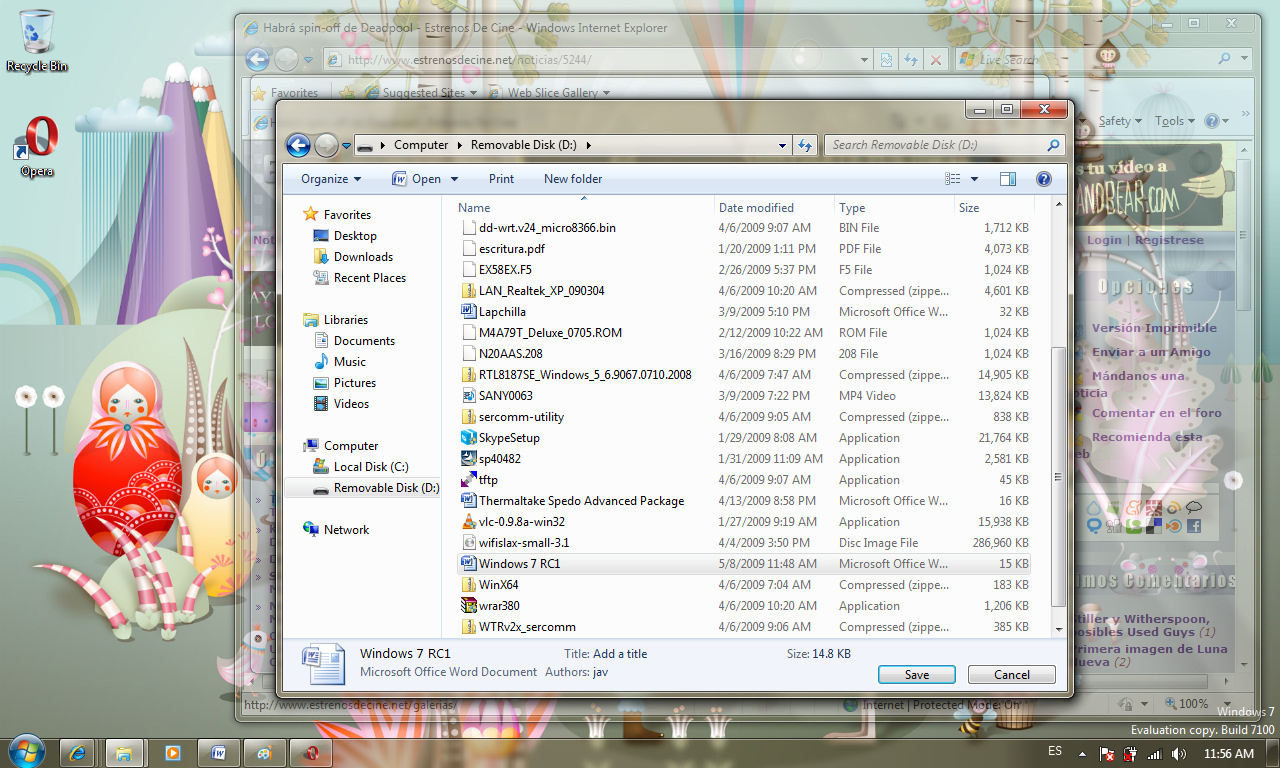The width and height of the screenshot is (1280, 768).
Task: Open the SkypeSetup application file
Action: [x=509, y=438]
